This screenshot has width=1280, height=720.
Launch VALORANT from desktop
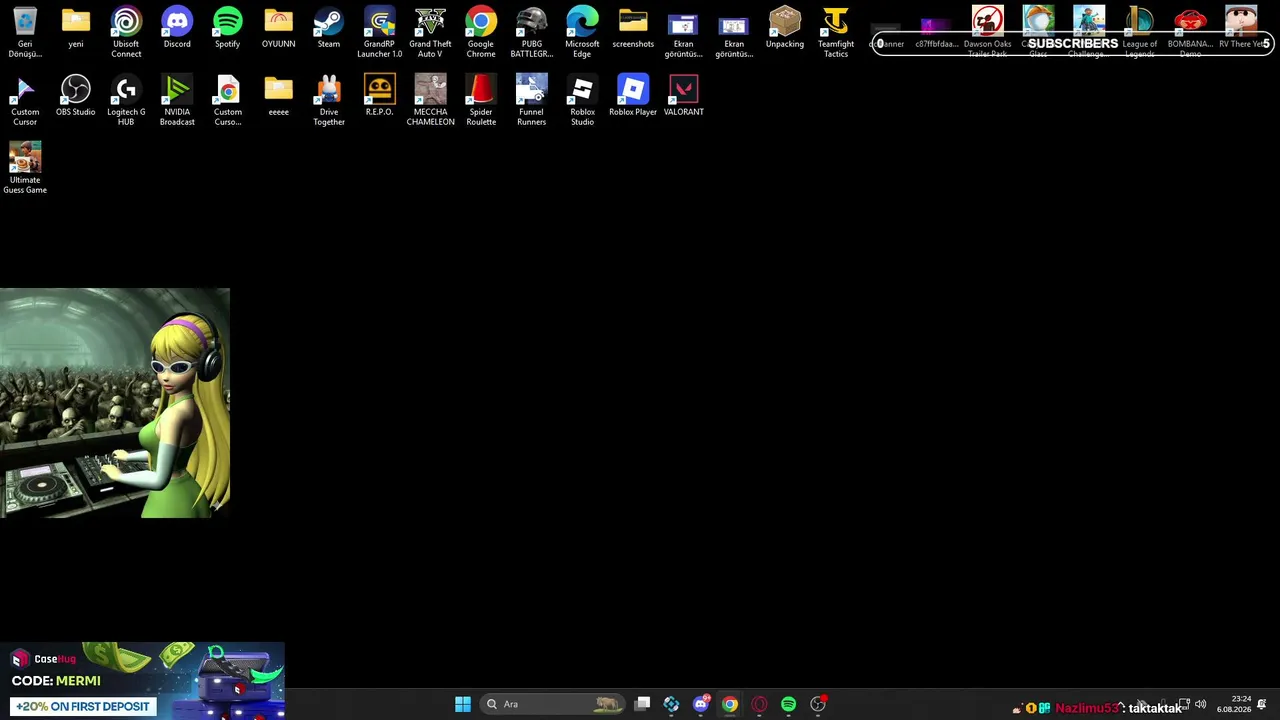click(x=684, y=96)
